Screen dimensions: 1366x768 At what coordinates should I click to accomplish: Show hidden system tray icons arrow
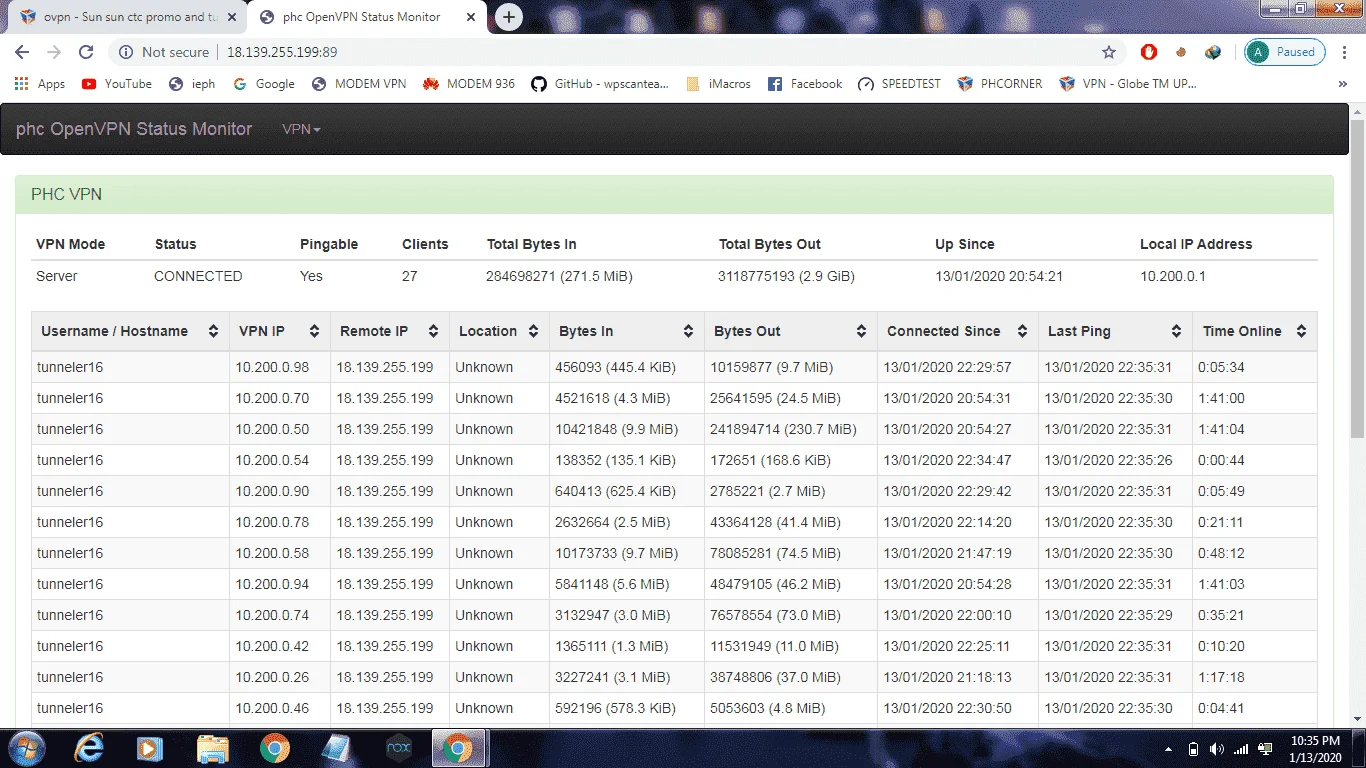tap(1169, 748)
